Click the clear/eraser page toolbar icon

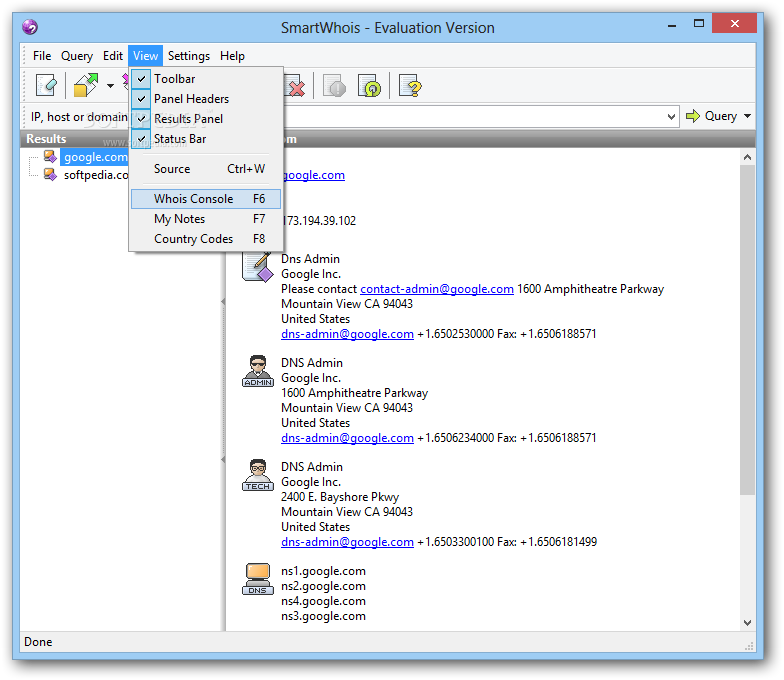click(46, 86)
